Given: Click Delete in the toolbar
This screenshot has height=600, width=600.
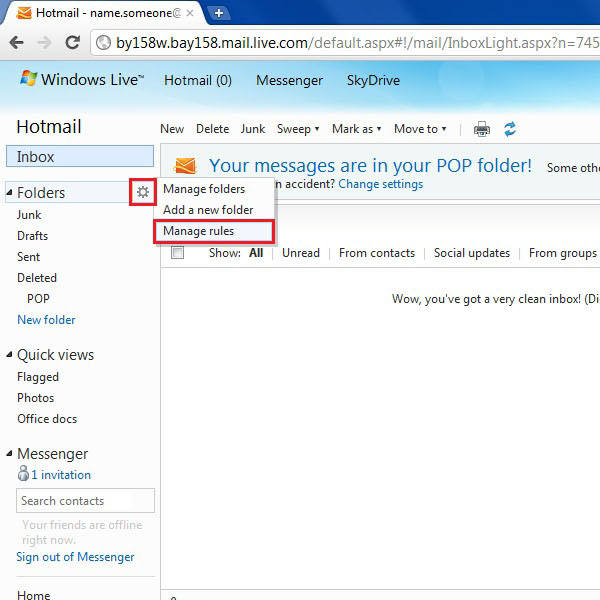Looking at the screenshot, I should 212,129.
